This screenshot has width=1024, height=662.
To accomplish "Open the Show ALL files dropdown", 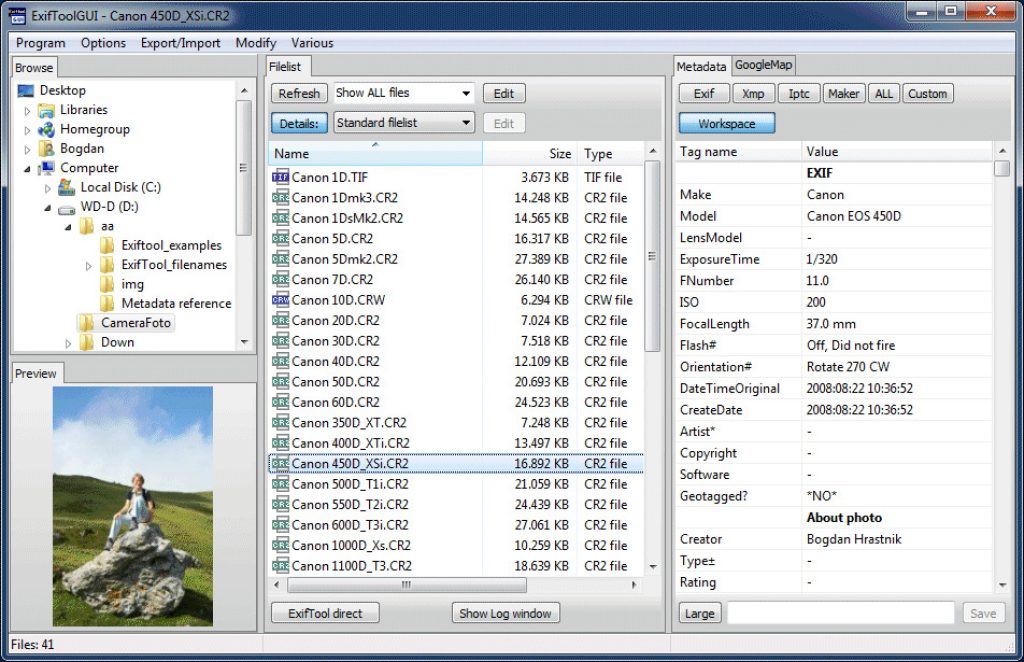I will (401, 93).
